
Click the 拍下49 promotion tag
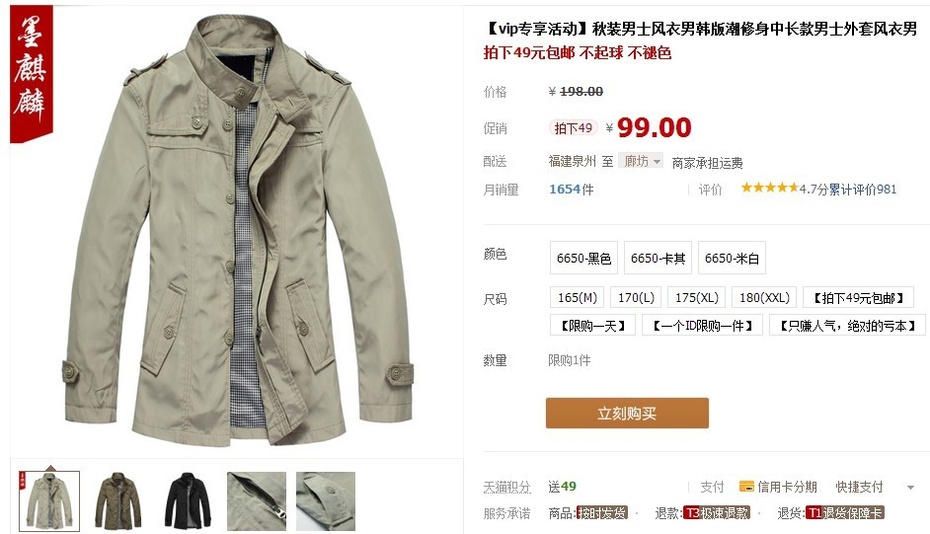573,128
